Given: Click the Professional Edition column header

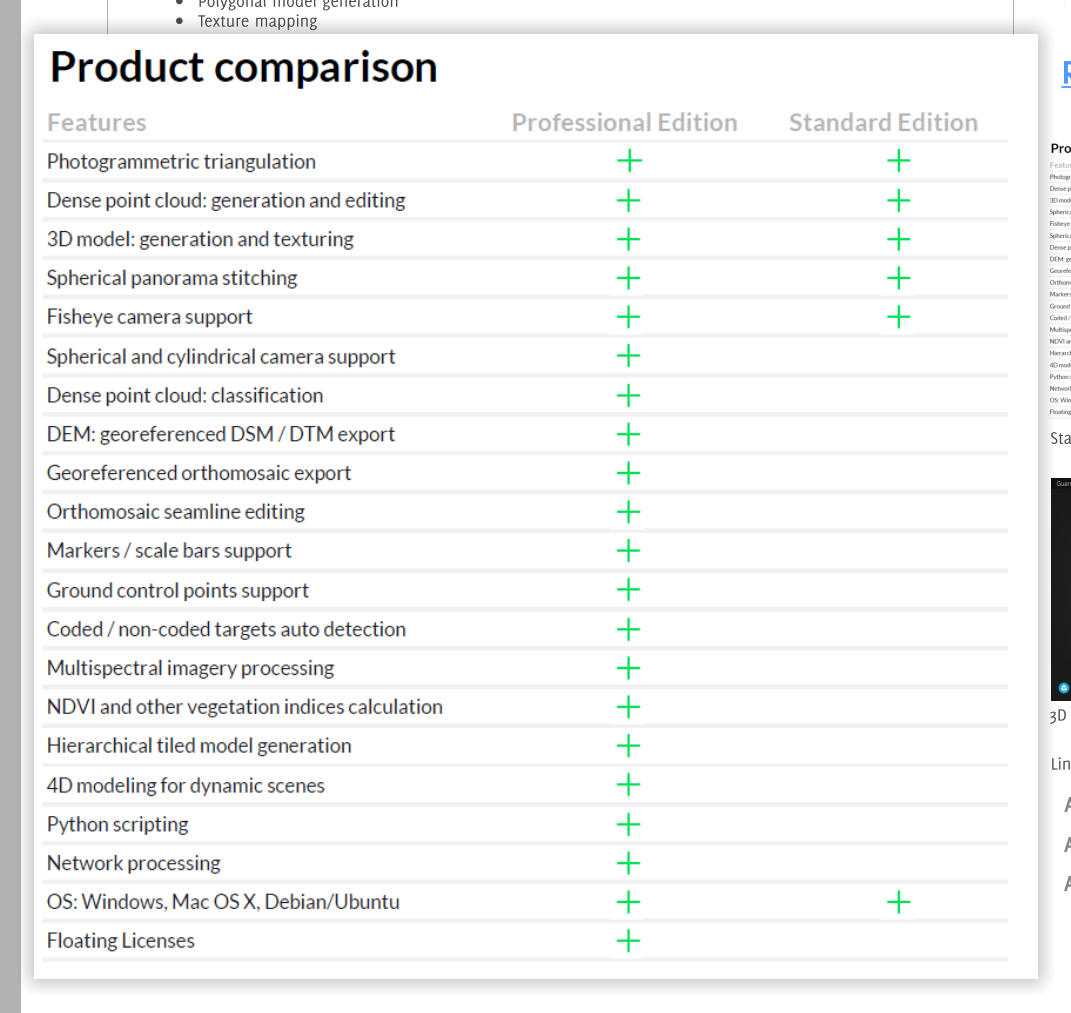Looking at the screenshot, I should (x=624, y=123).
